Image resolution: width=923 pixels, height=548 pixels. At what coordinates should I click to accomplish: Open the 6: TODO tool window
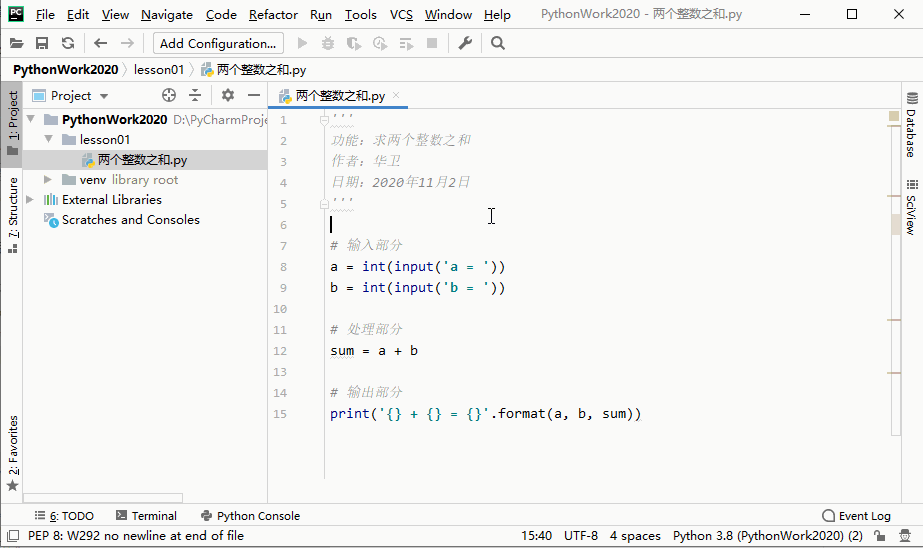pyautogui.click(x=64, y=516)
